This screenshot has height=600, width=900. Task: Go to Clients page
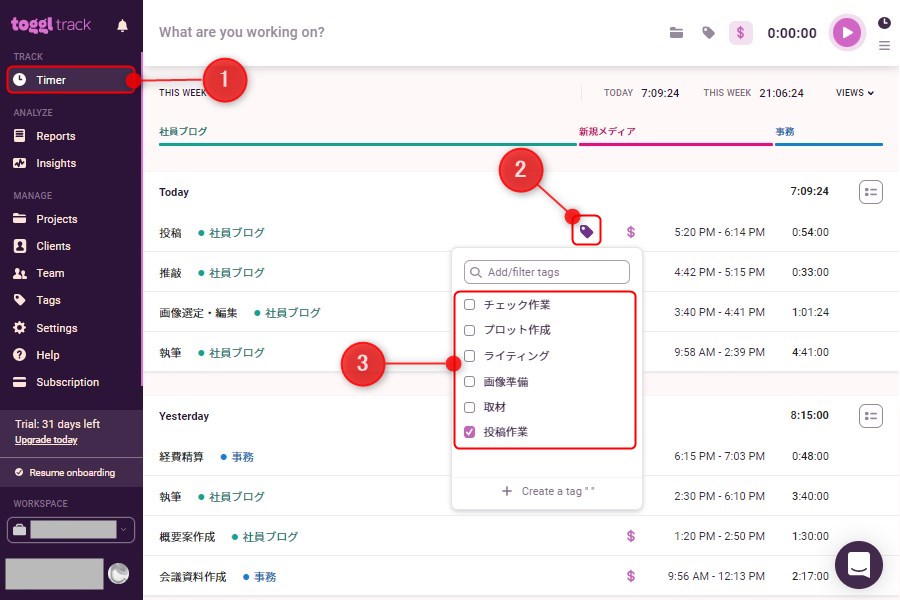click(53, 246)
